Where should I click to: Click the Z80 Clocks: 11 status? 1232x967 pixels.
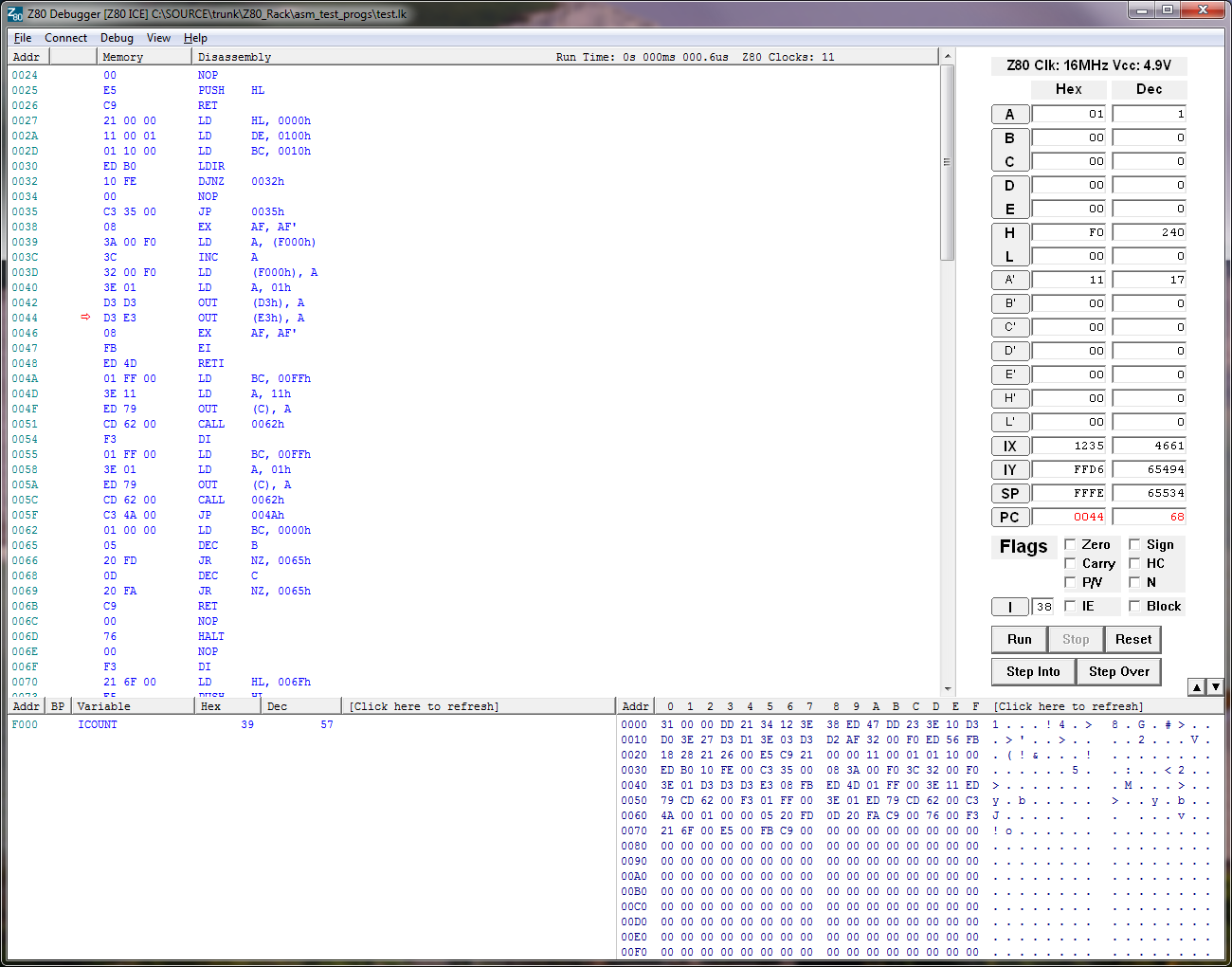tap(788, 57)
